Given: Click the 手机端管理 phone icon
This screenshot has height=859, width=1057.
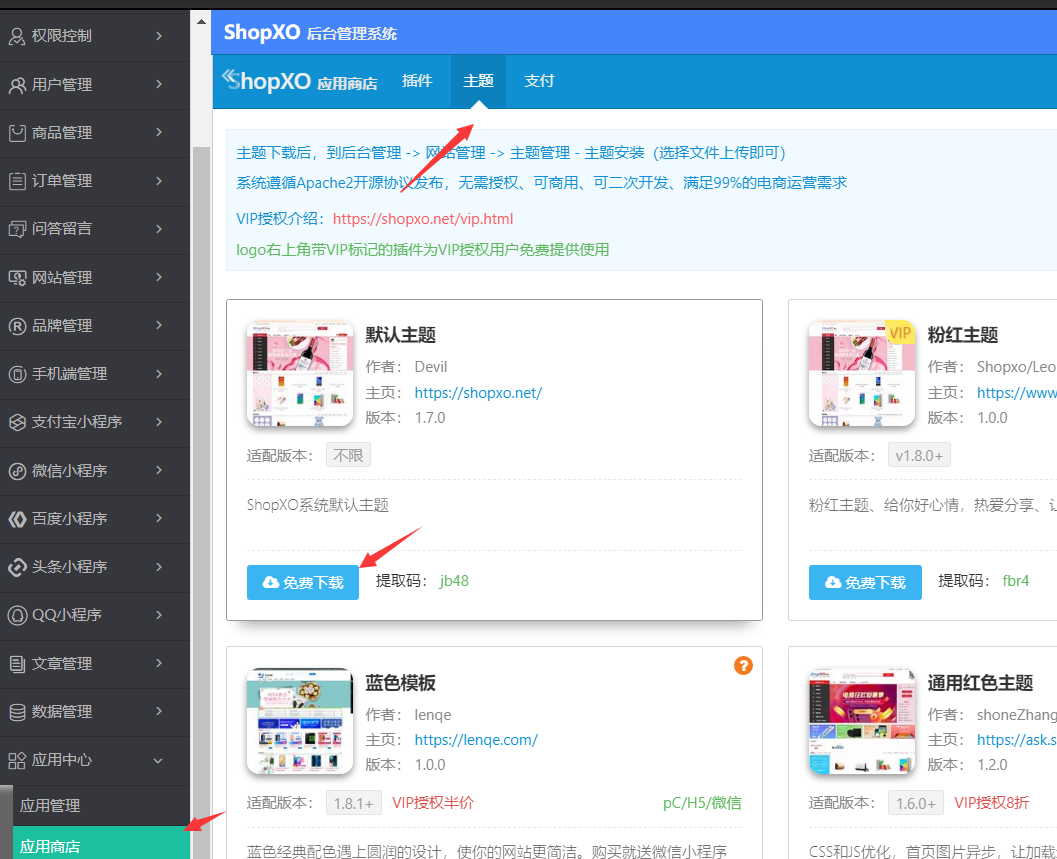Looking at the screenshot, I should point(17,374).
